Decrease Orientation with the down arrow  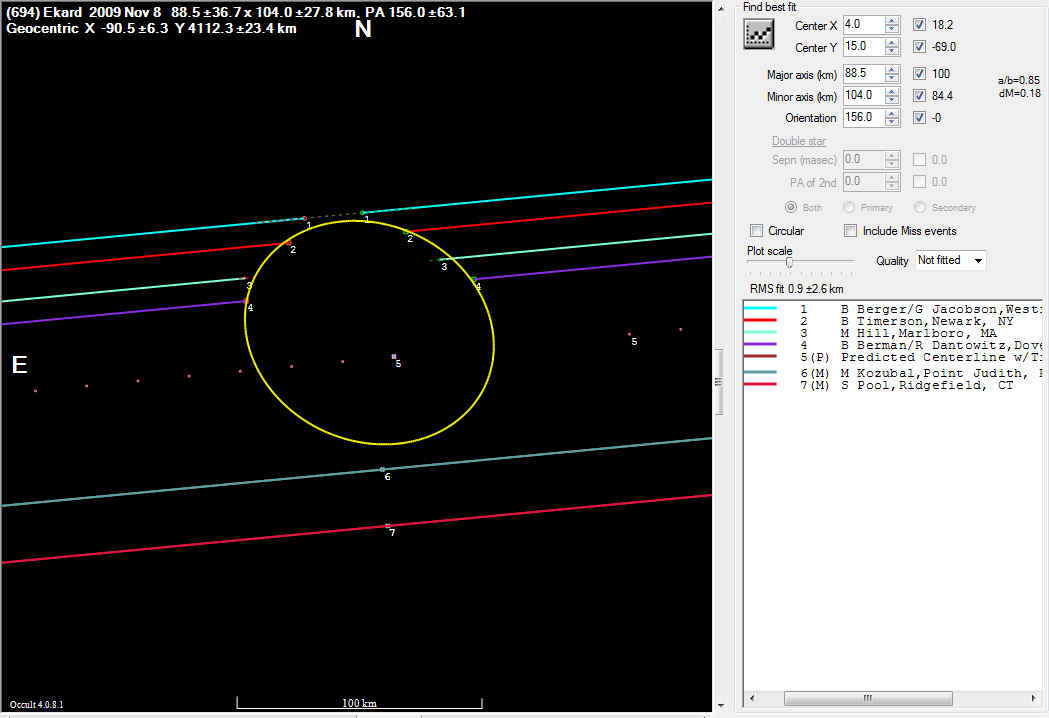click(x=892, y=122)
